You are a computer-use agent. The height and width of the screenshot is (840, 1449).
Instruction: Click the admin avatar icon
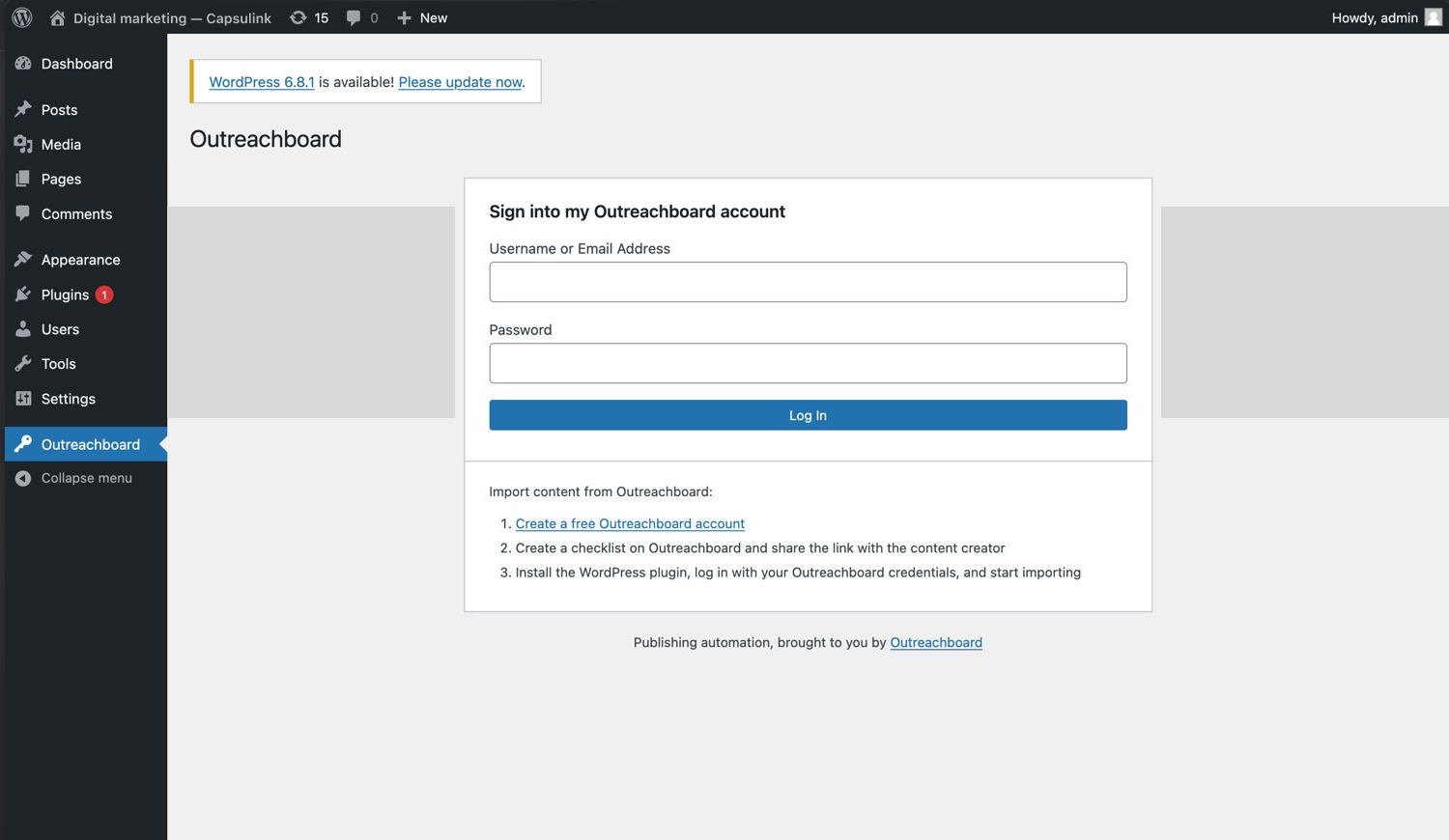1434,17
